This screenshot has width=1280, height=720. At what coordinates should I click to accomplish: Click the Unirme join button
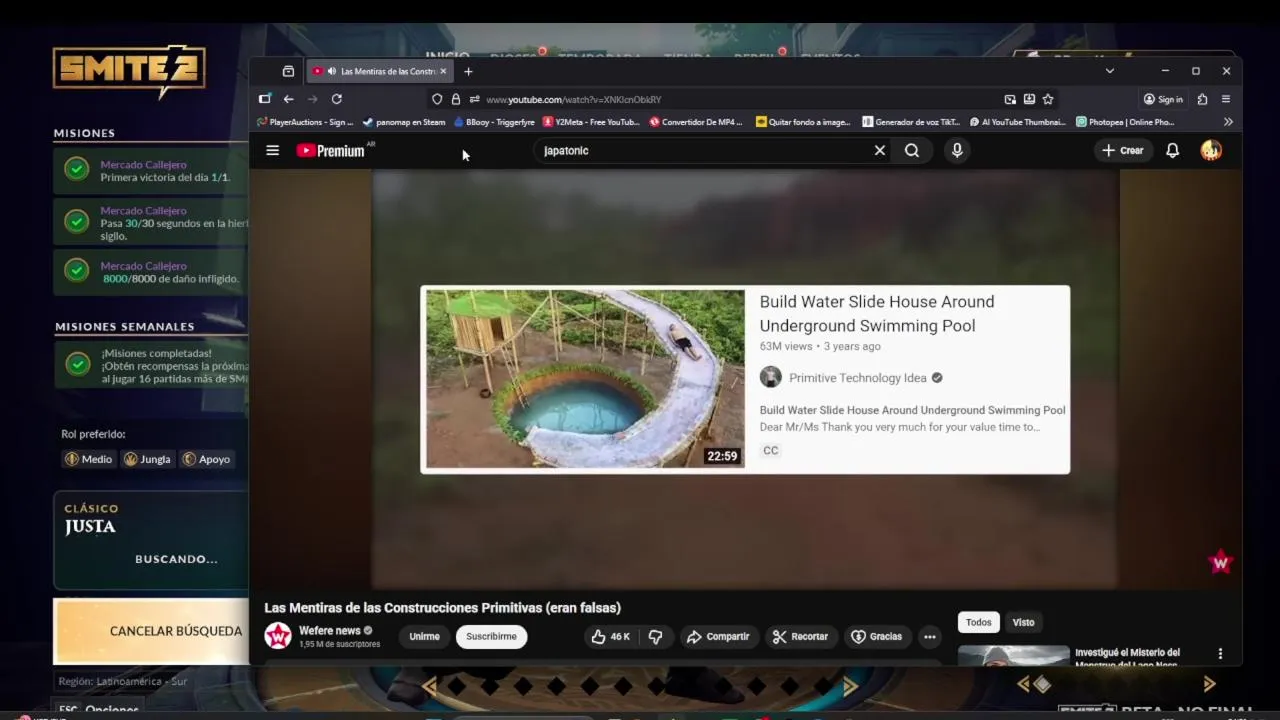click(424, 637)
